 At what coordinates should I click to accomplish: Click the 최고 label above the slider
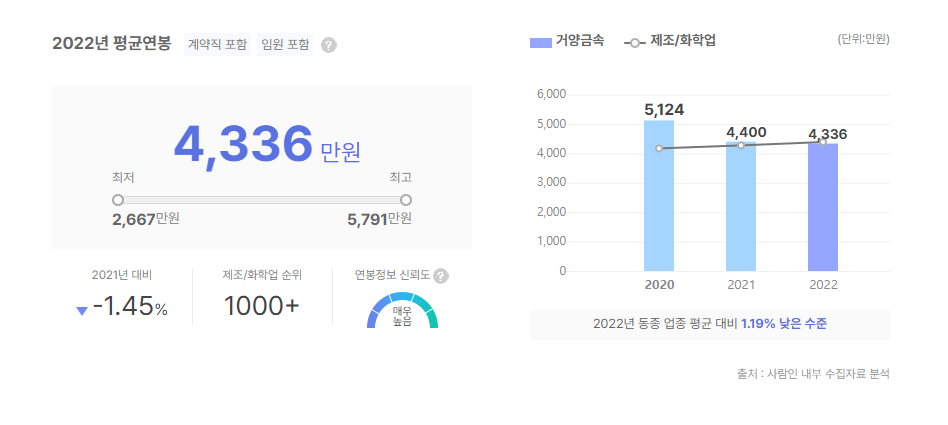click(401, 178)
